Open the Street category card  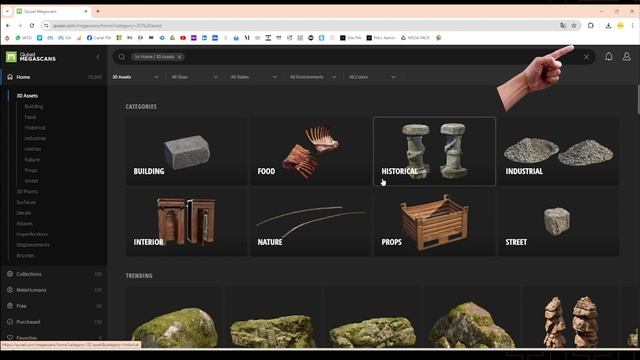(559, 222)
